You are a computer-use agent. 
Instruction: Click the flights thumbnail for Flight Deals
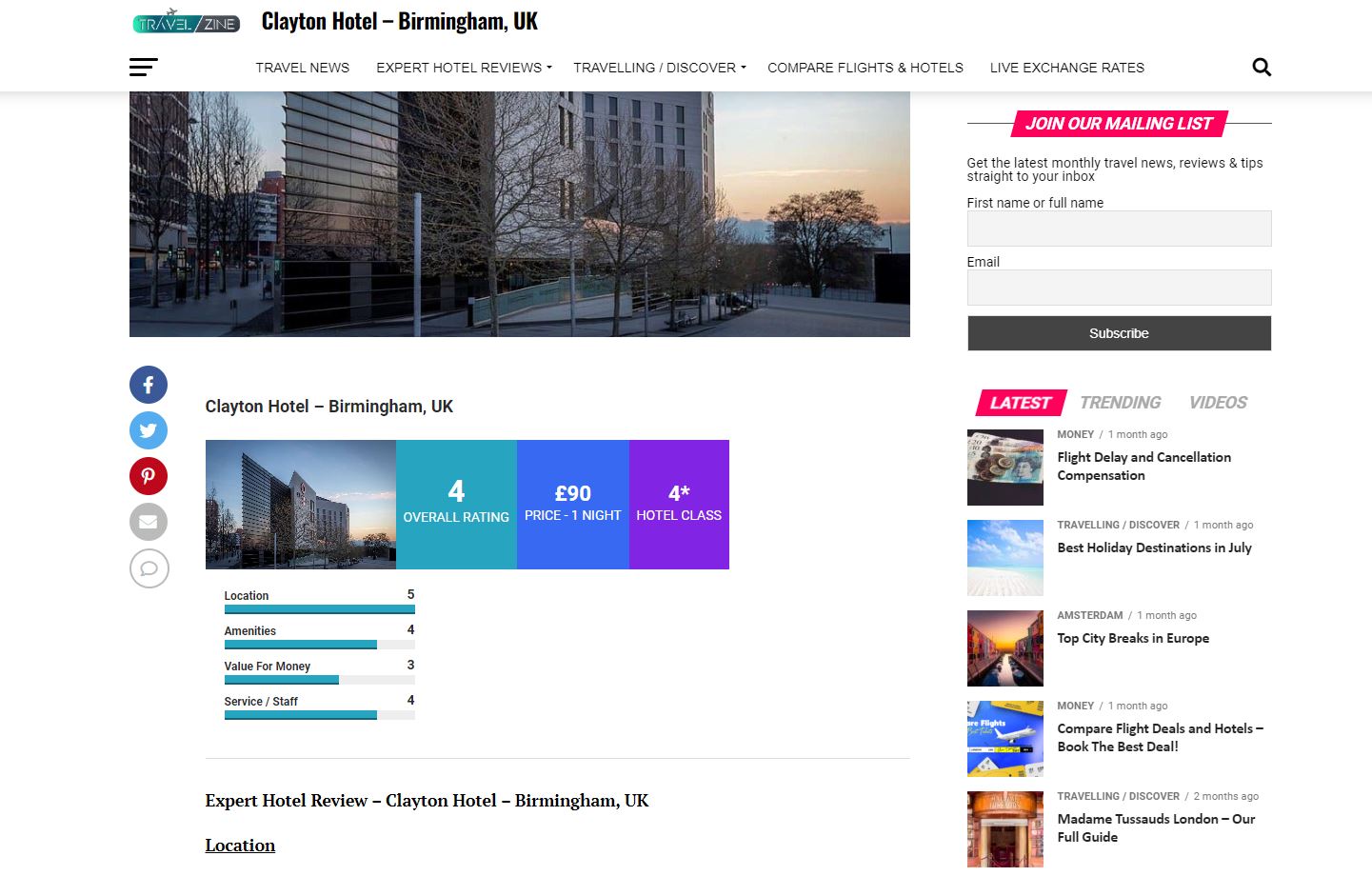1005,739
